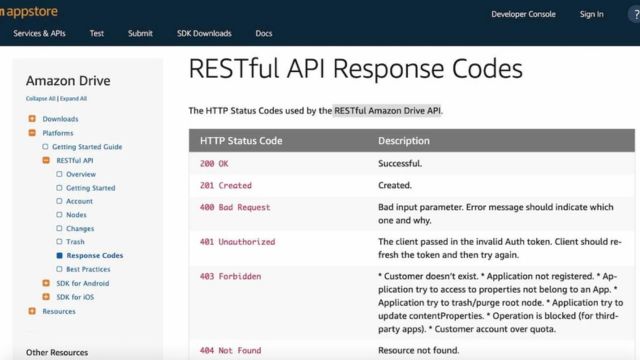Open the Platforms sidebar link

pyautogui.click(x=58, y=133)
